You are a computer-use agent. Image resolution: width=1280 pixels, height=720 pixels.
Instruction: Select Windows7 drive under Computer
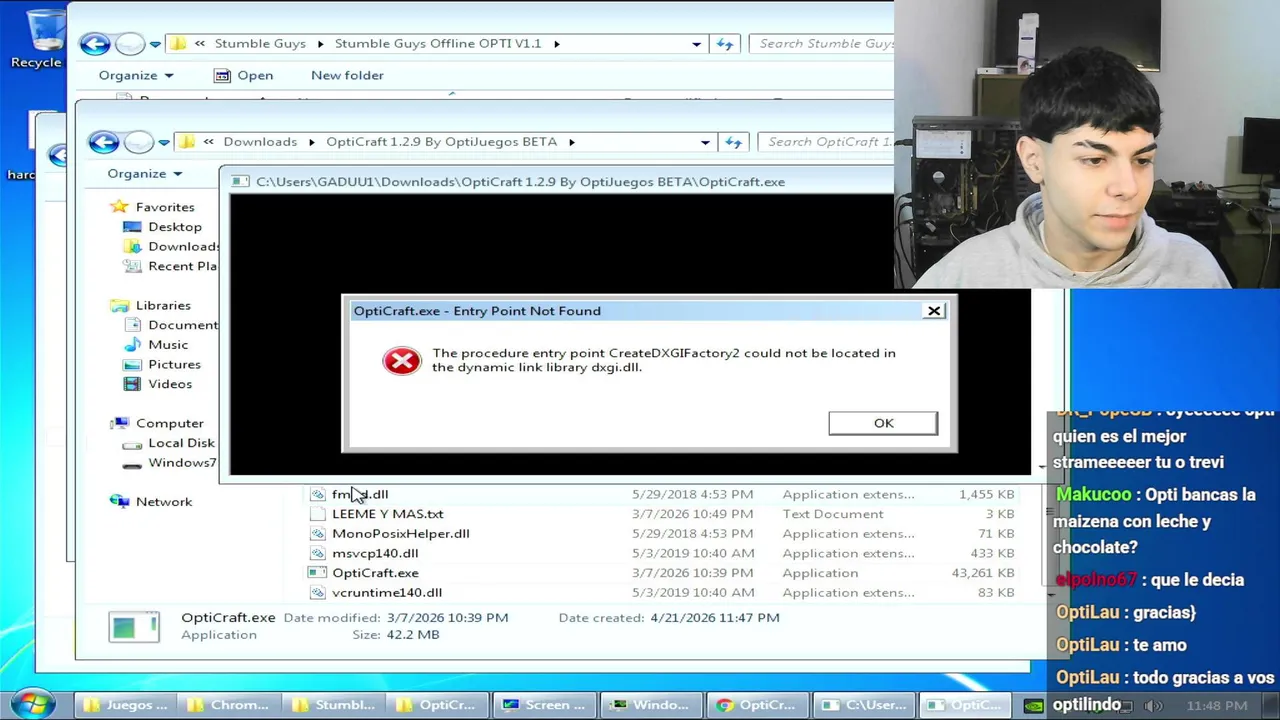(x=170, y=463)
